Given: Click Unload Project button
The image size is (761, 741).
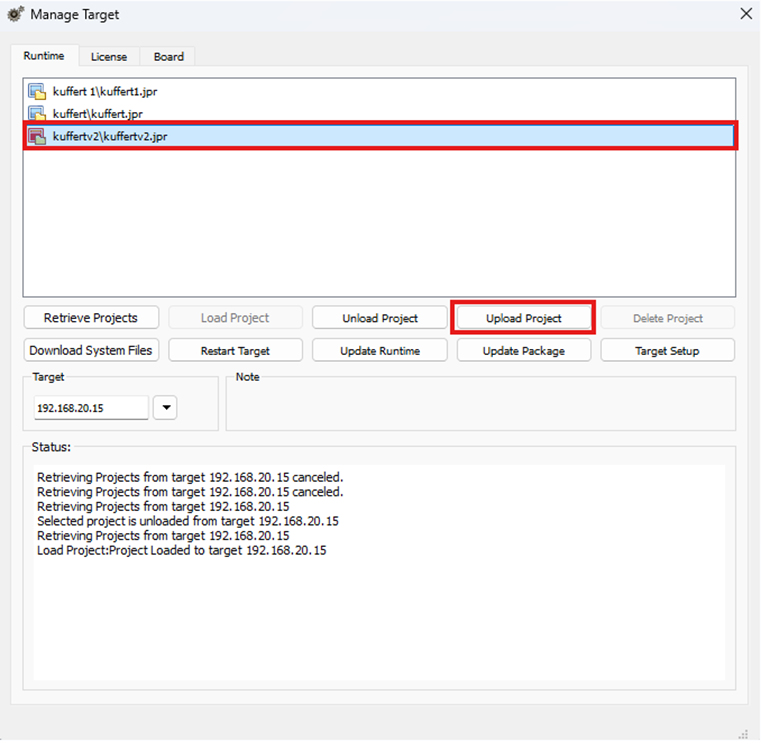Looking at the screenshot, I should (380, 318).
